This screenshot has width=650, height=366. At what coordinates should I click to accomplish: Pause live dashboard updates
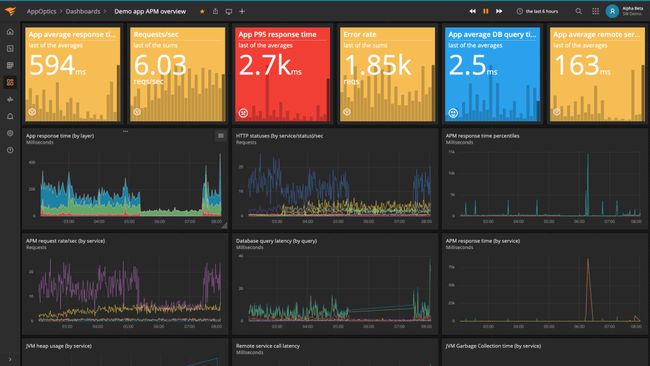coord(486,11)
